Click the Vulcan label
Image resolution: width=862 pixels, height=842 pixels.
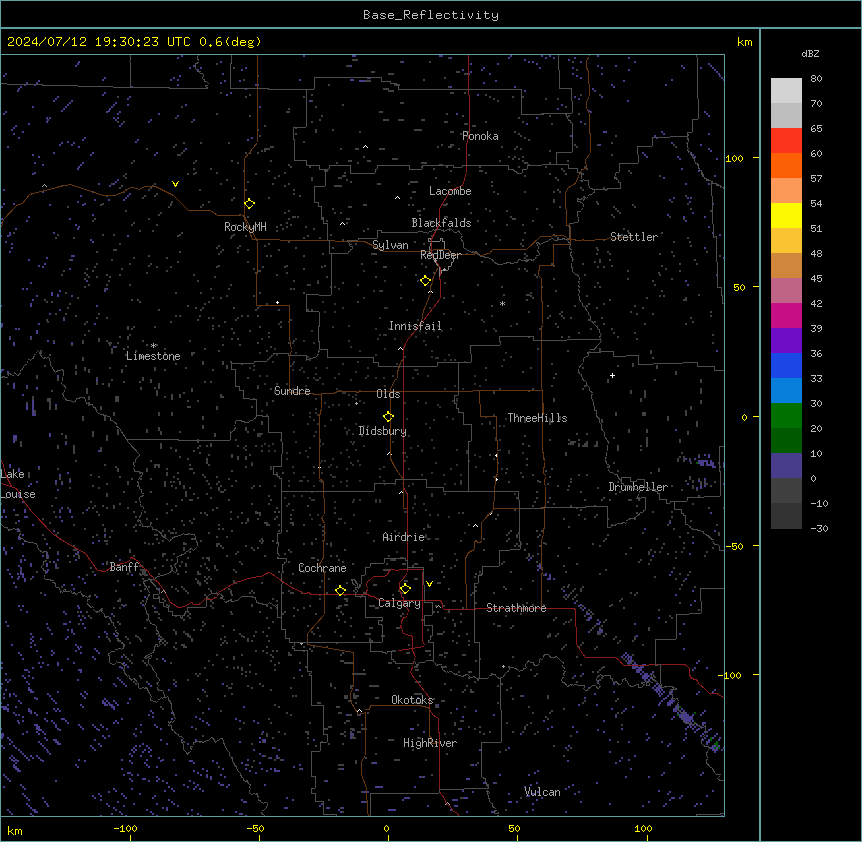point(542,792)
